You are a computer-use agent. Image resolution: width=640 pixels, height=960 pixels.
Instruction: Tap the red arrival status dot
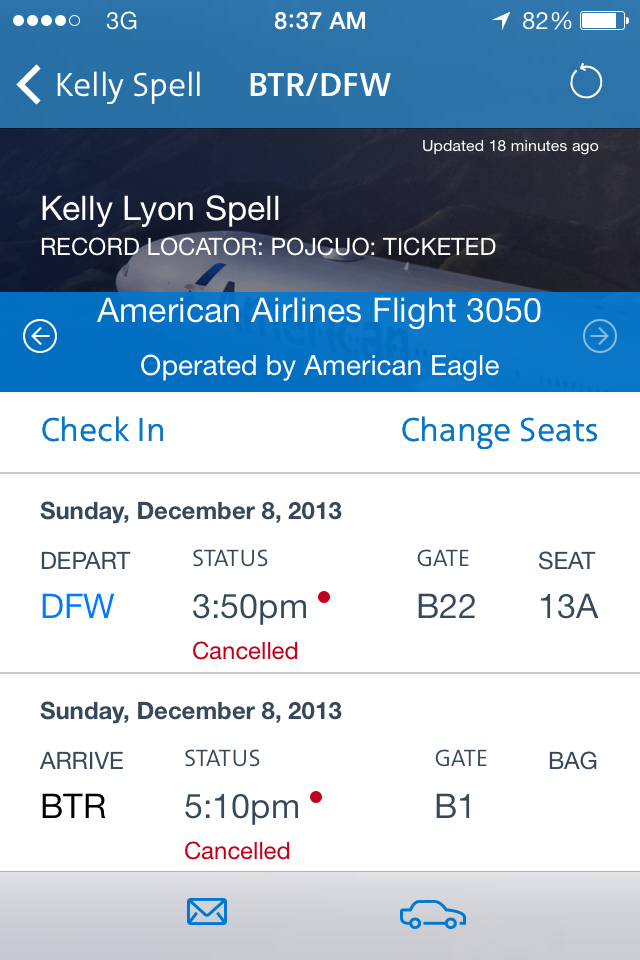(316, 797)
